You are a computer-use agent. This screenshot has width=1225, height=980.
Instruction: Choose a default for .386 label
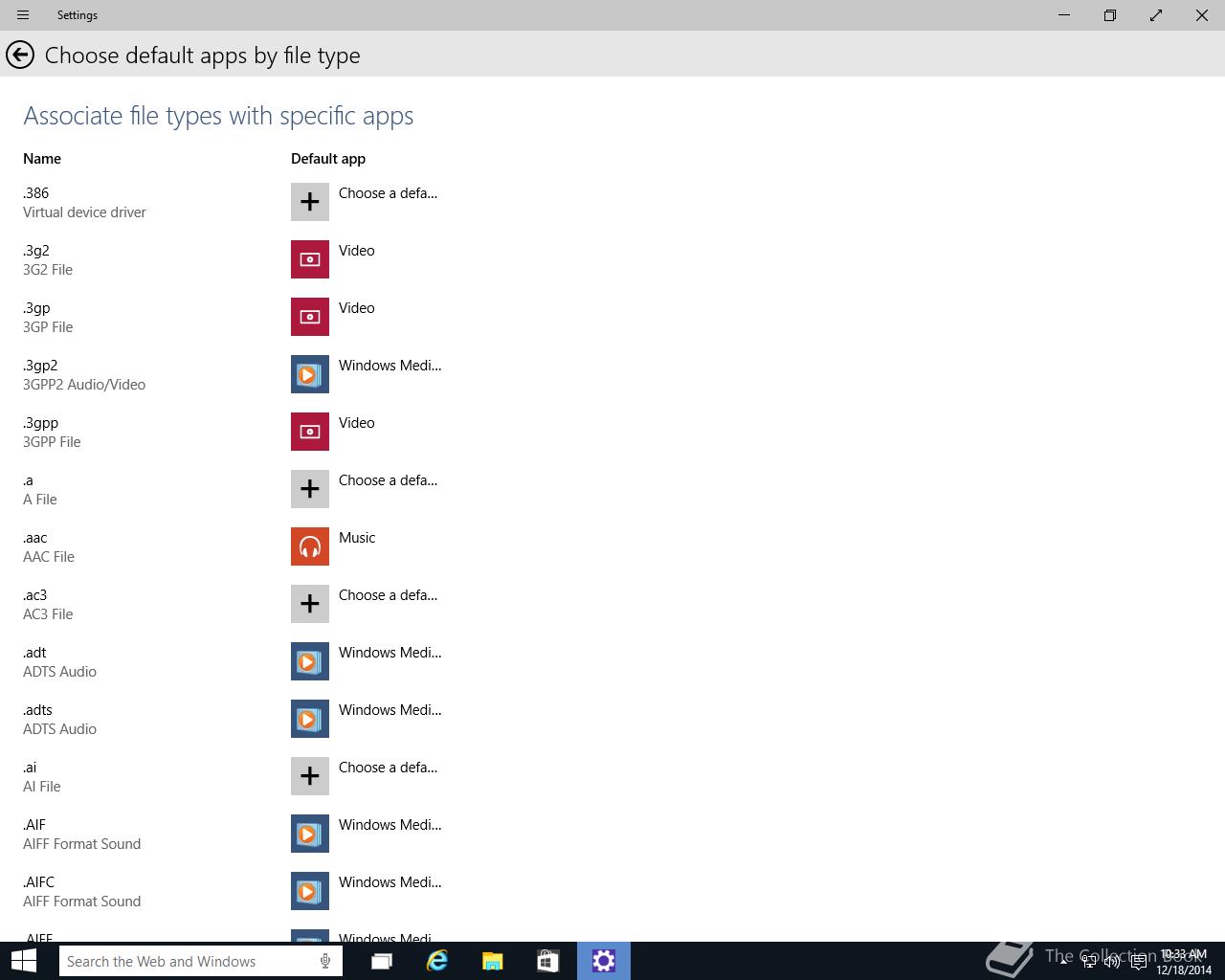click(x=388, y=193)
